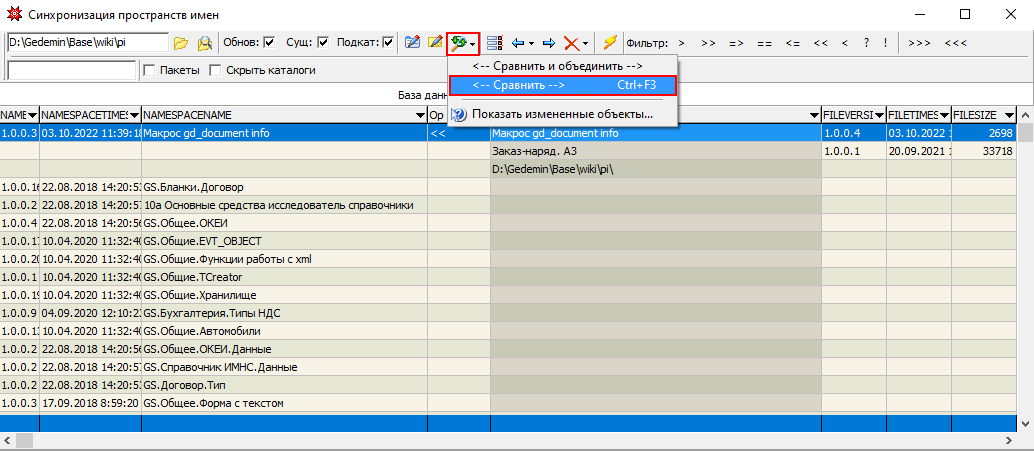Click the horizontal scrollbar at bottom
Viewport: 1034px width, 451px height.
[x=500, y=441]
